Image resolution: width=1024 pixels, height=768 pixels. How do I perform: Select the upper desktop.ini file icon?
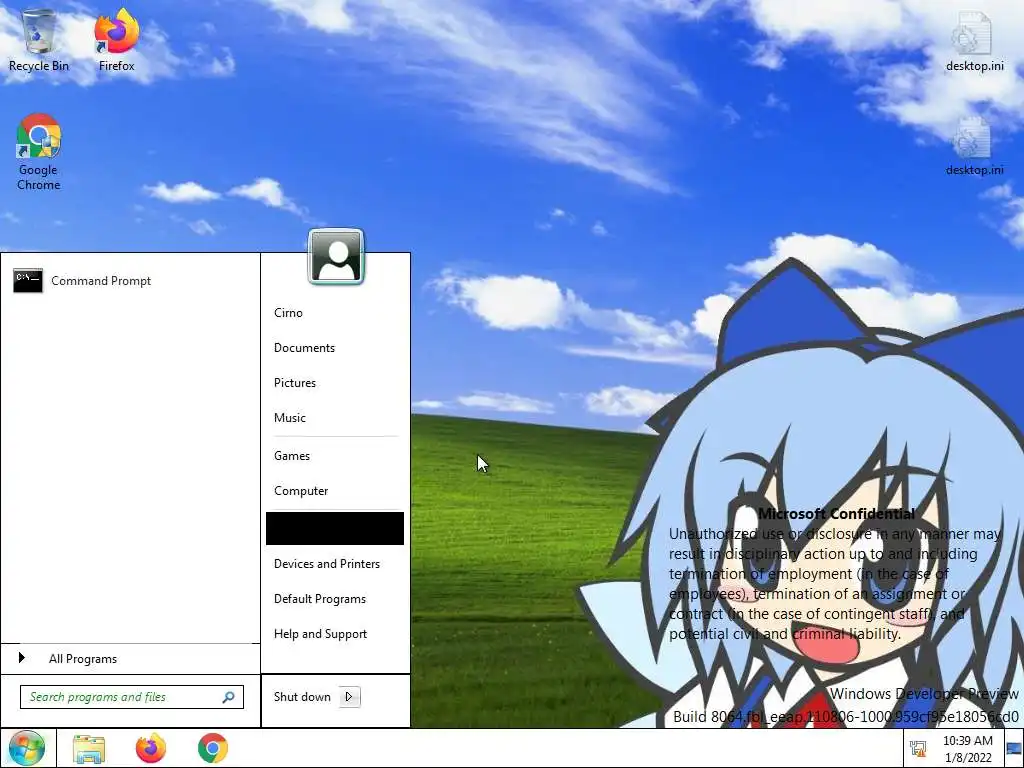pyautogui.click(x=974, y=40)
